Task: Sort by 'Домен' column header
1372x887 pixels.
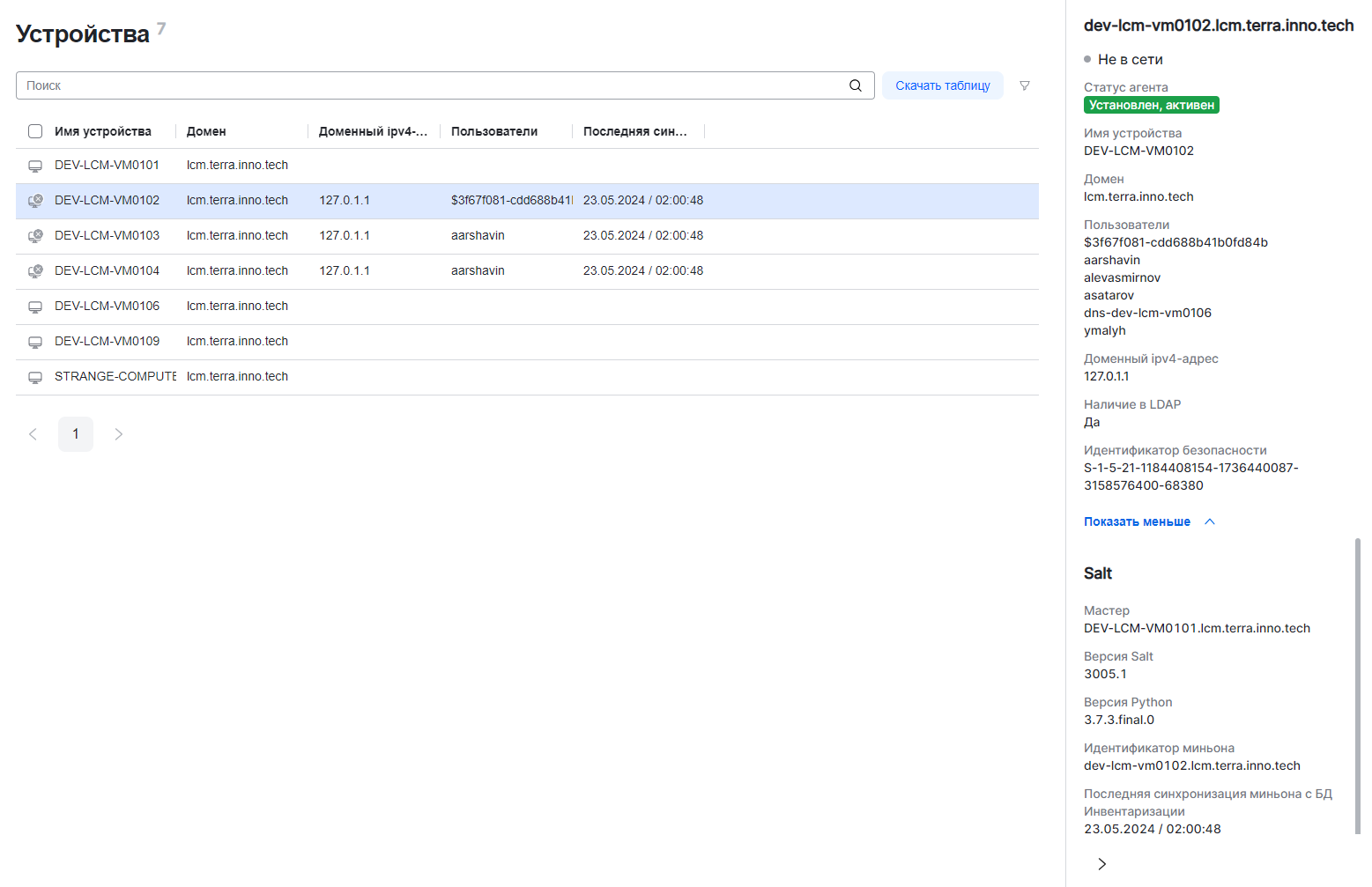Action: coord(206,131)
